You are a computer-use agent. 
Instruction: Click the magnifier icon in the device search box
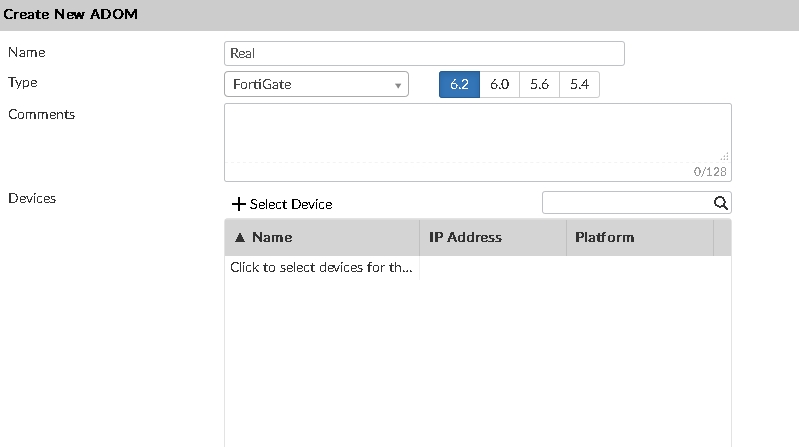click(720, 203)
